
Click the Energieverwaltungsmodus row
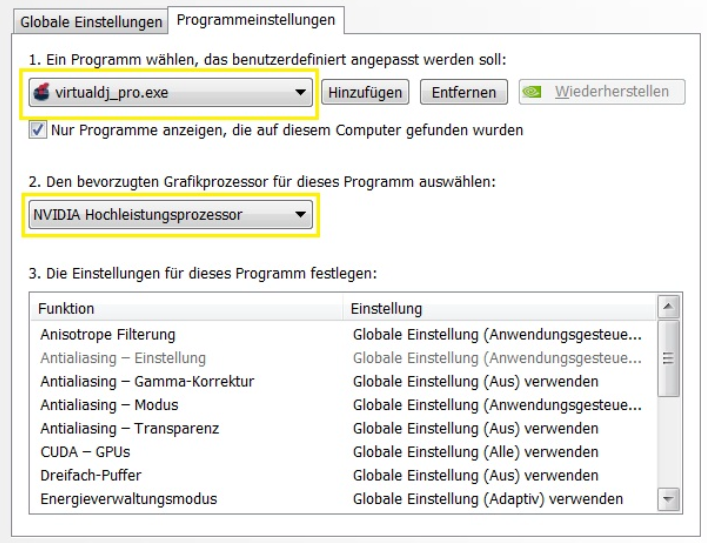(x=128, y=498)
